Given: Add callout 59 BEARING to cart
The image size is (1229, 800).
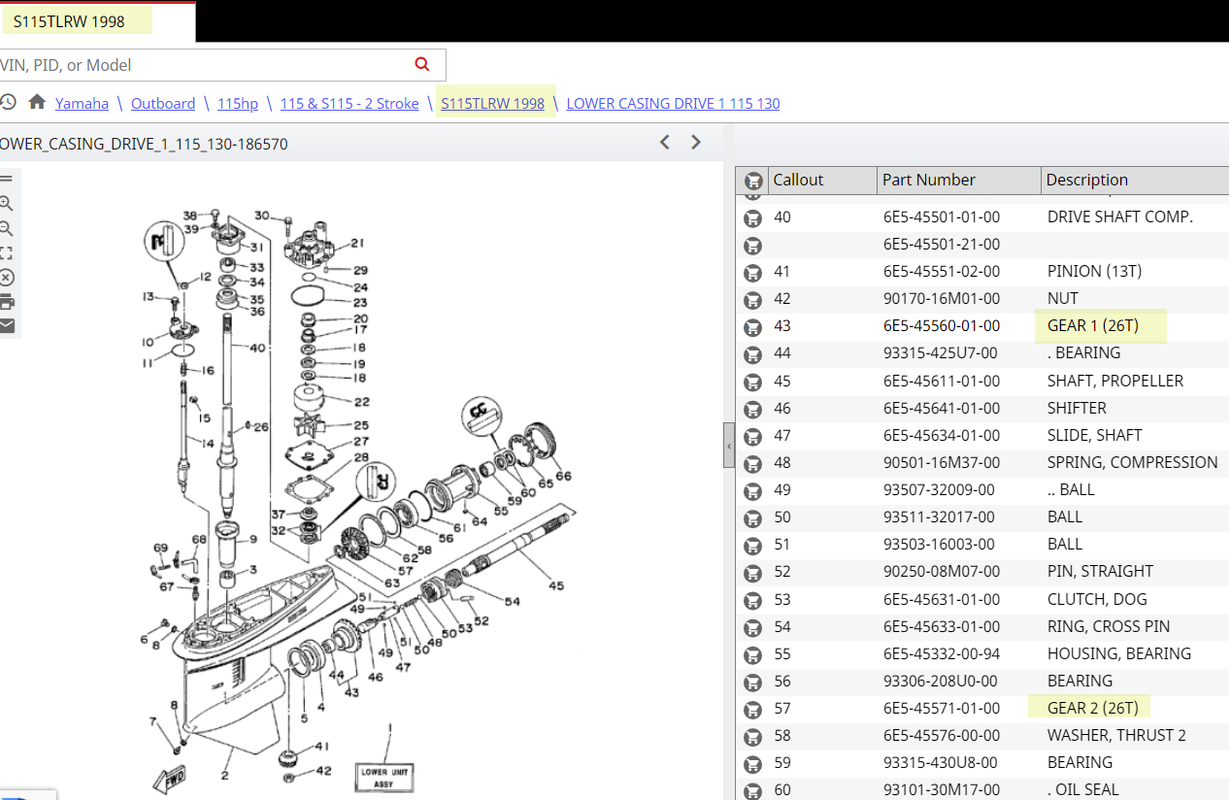Looking at the screenshot, I should (x=752, y=763).
